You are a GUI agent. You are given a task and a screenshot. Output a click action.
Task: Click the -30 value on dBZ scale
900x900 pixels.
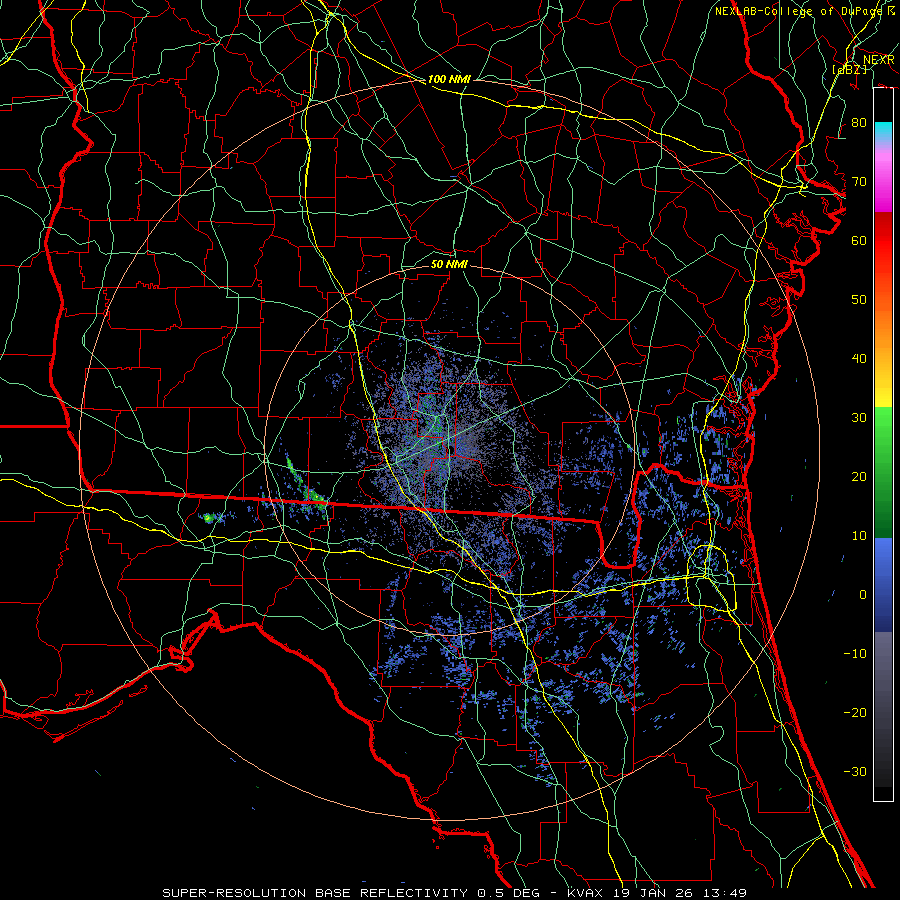point(855,772)
